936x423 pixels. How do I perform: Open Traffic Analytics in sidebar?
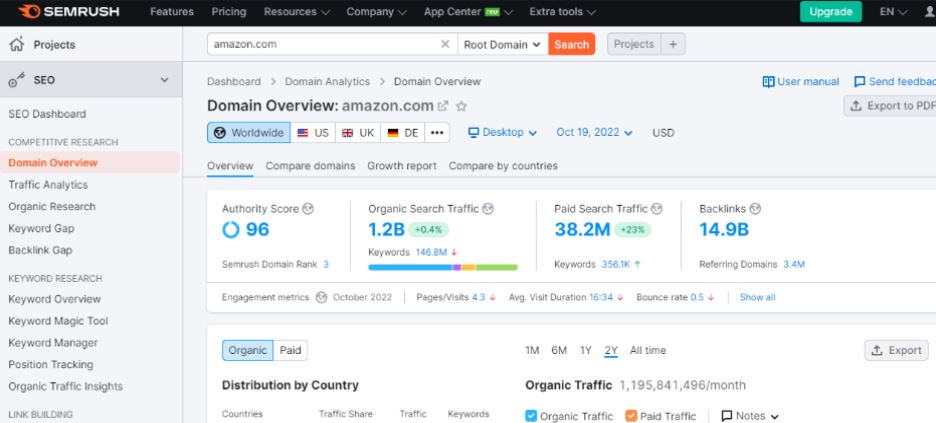[x=48, y=185]
